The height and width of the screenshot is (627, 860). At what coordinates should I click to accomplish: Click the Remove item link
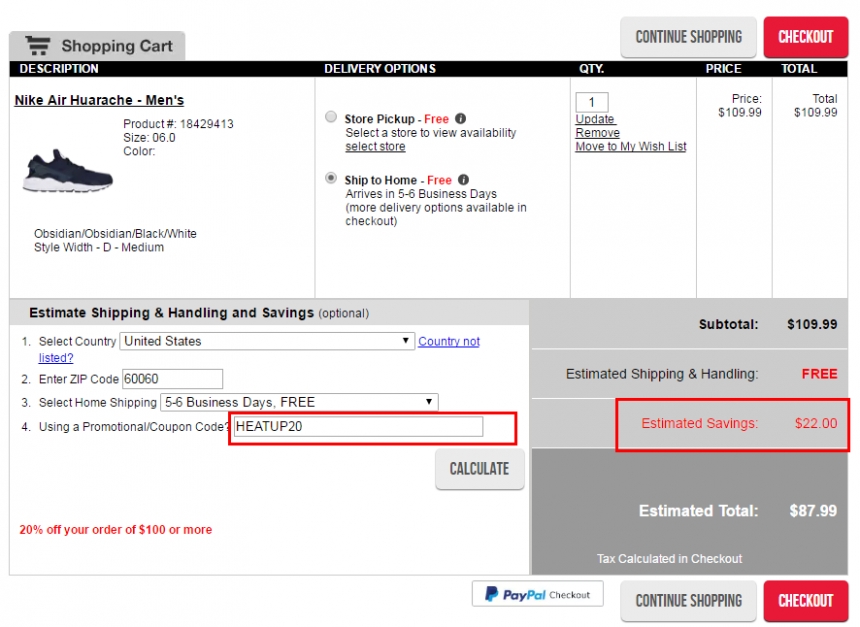(597, 133)
